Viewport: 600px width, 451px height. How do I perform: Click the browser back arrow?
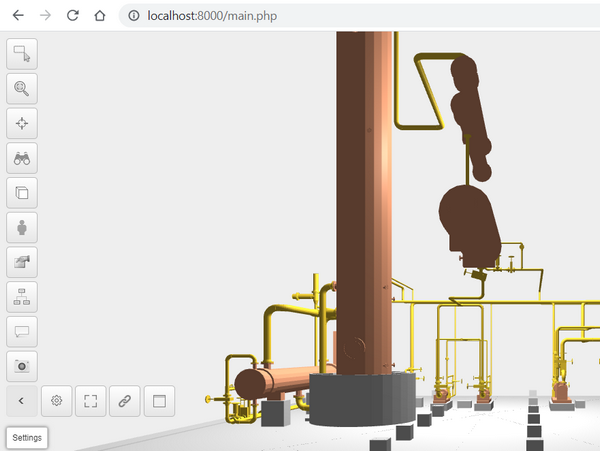(18, 16)
